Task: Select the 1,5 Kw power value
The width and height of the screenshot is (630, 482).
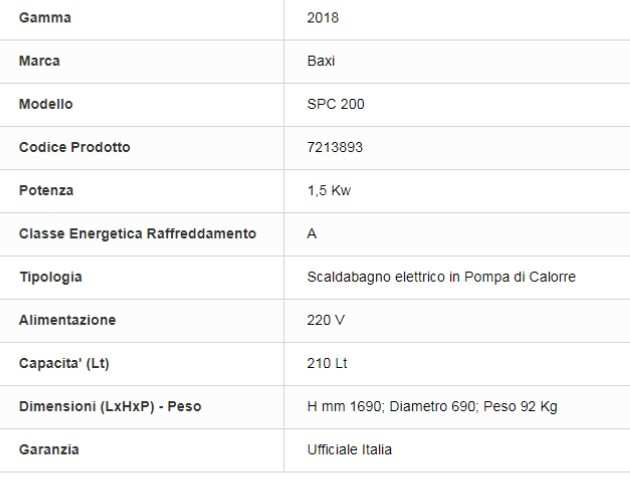Action: pos(329,190)
